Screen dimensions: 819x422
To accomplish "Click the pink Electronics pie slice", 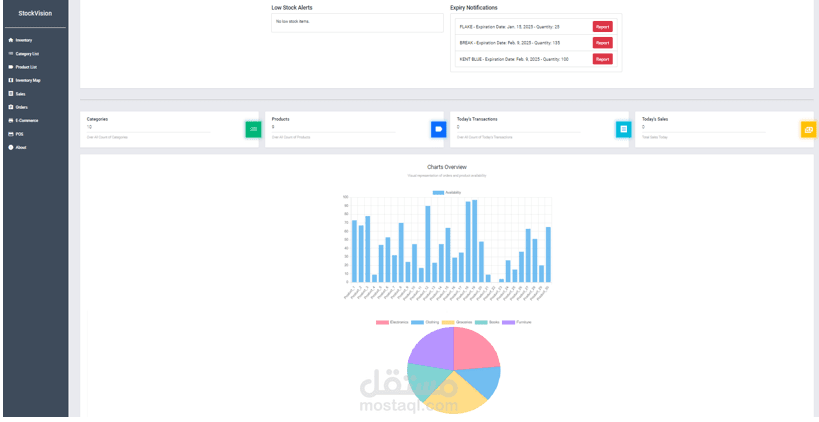I will coord(475,350).
